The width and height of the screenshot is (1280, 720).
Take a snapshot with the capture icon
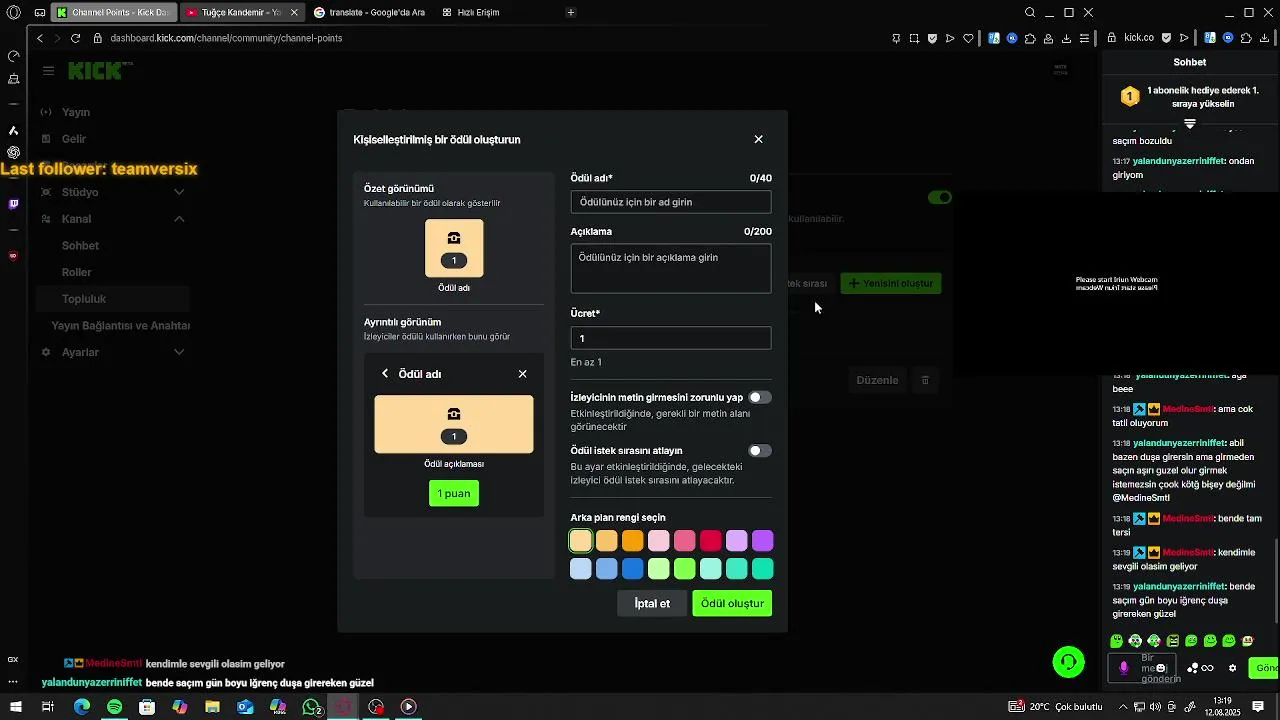(914, 38)
